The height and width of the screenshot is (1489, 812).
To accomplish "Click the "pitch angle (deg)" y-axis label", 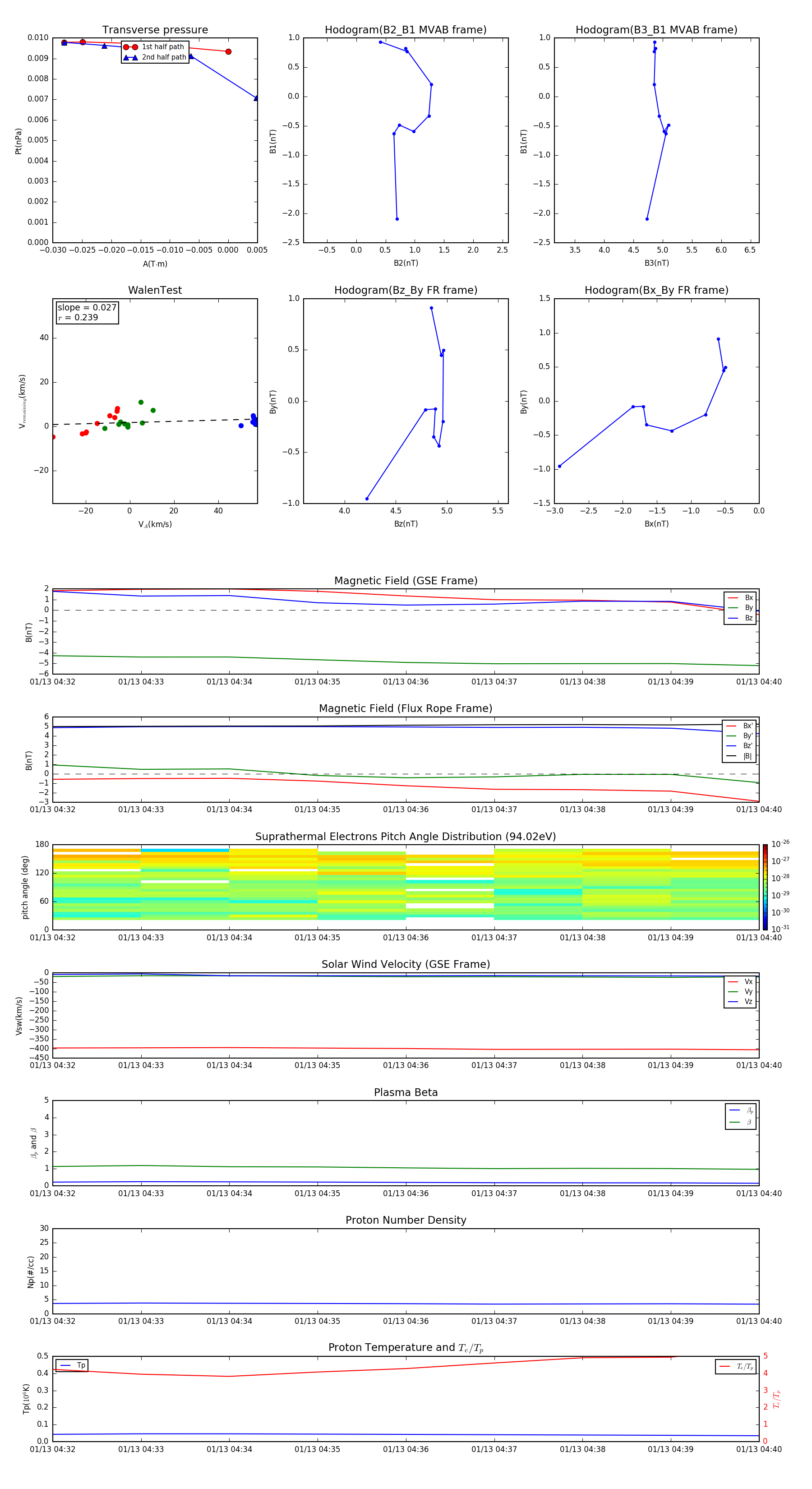I will (x=25, y=887).
